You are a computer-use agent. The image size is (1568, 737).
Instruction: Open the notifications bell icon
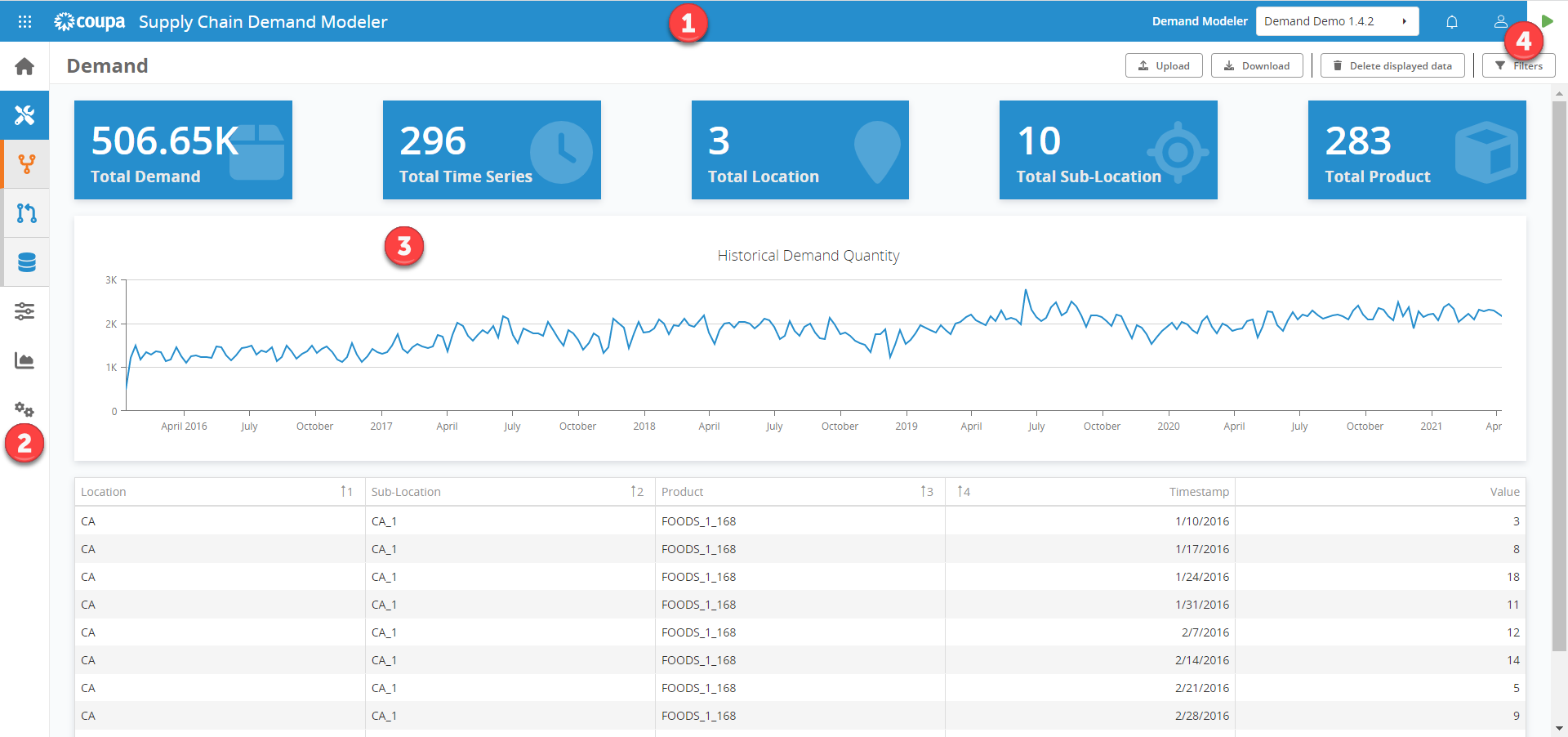(x=1452, y=21)
